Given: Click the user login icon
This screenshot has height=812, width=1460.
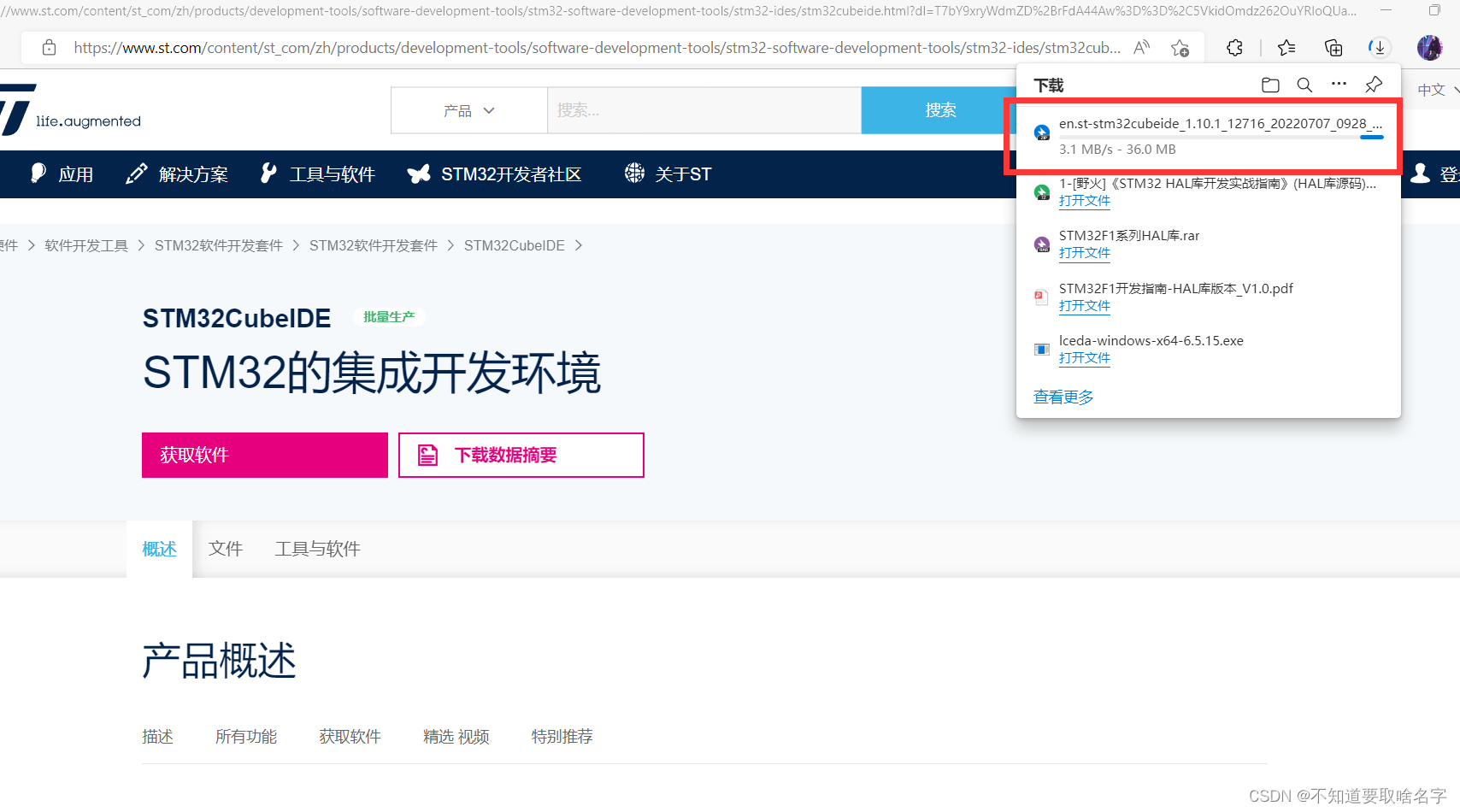Looking at the screenshot, I should coord(1420,174).
